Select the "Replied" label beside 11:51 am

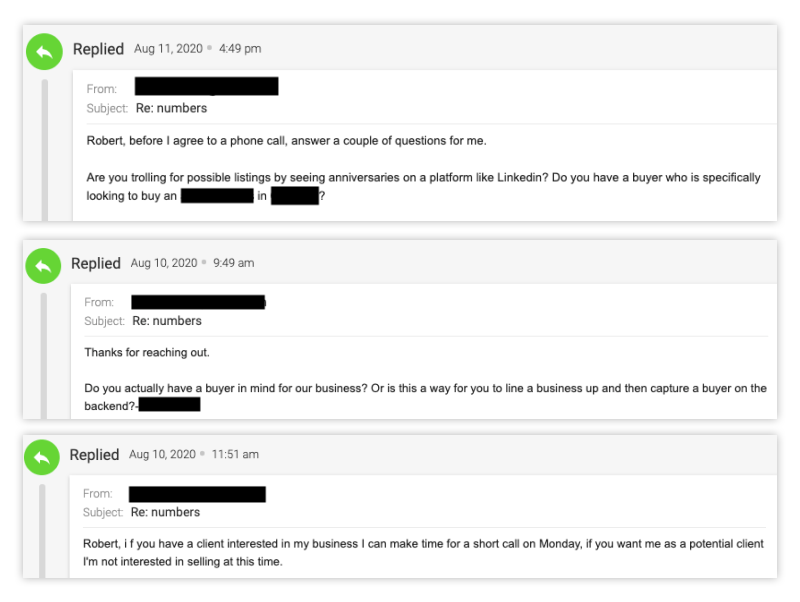pos(94,455)
